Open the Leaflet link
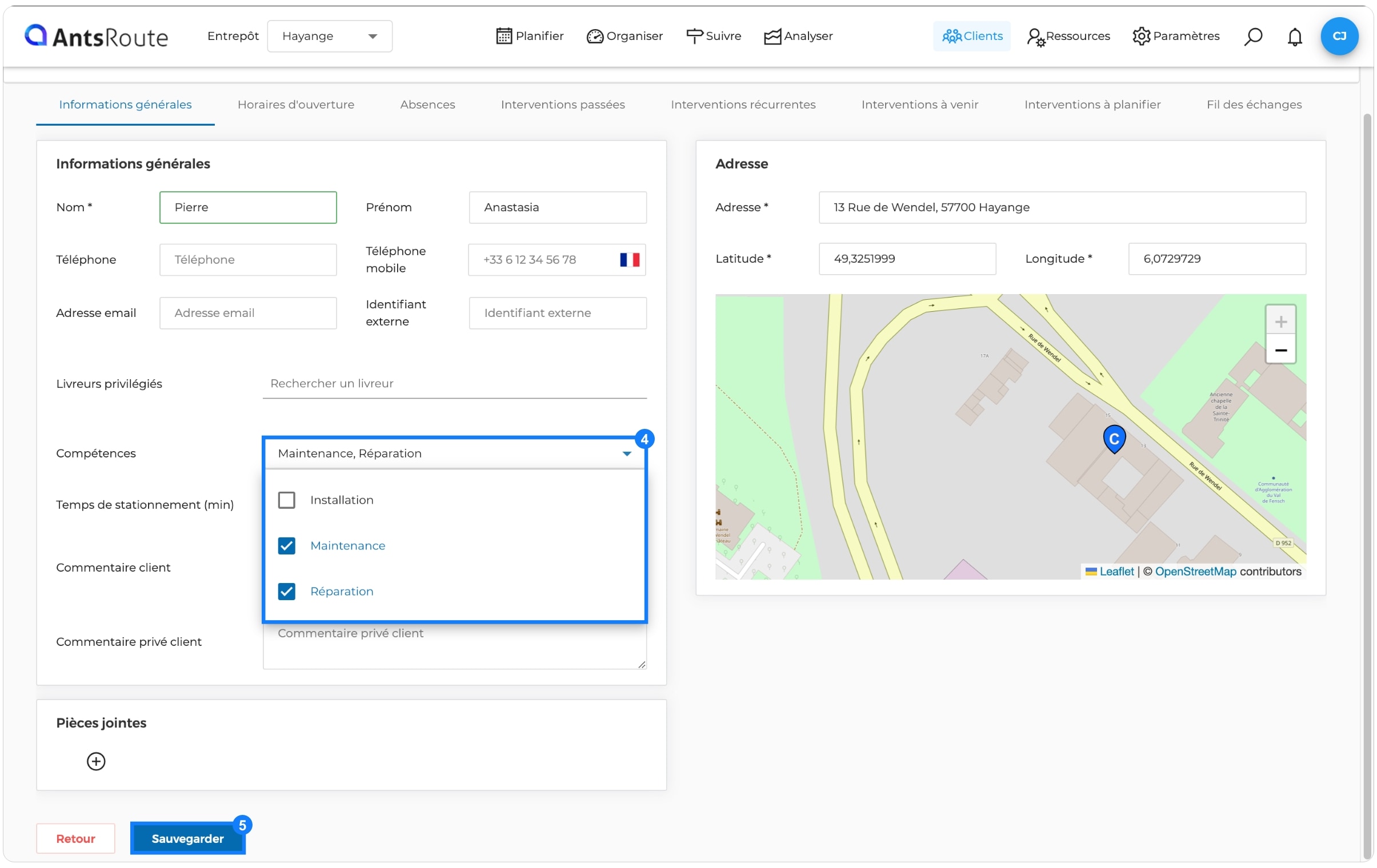This screenshot has width=1377, height=868. pos(1116,572)
